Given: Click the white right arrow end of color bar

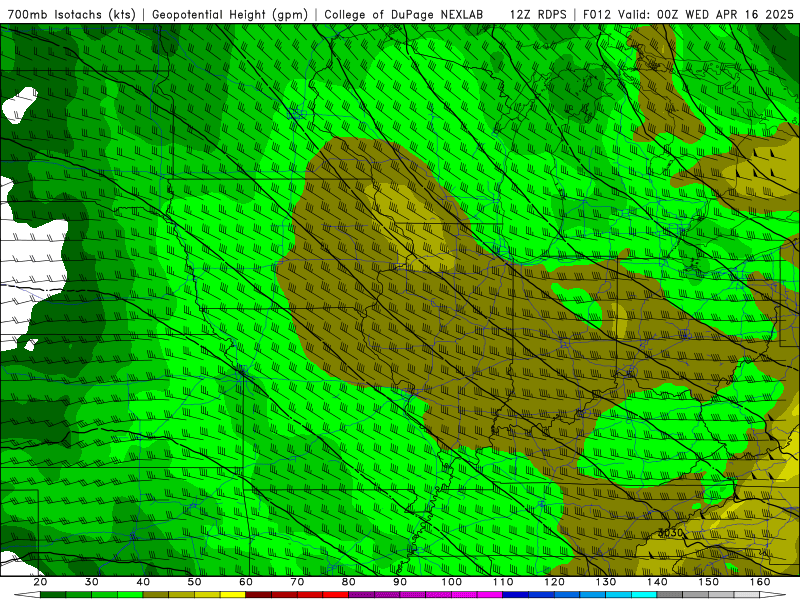Looking at the screenshot, I should click(x=772, y=594).
